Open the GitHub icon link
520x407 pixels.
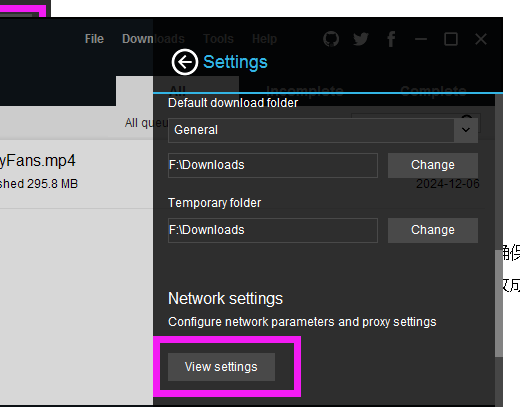click(331, 39)
